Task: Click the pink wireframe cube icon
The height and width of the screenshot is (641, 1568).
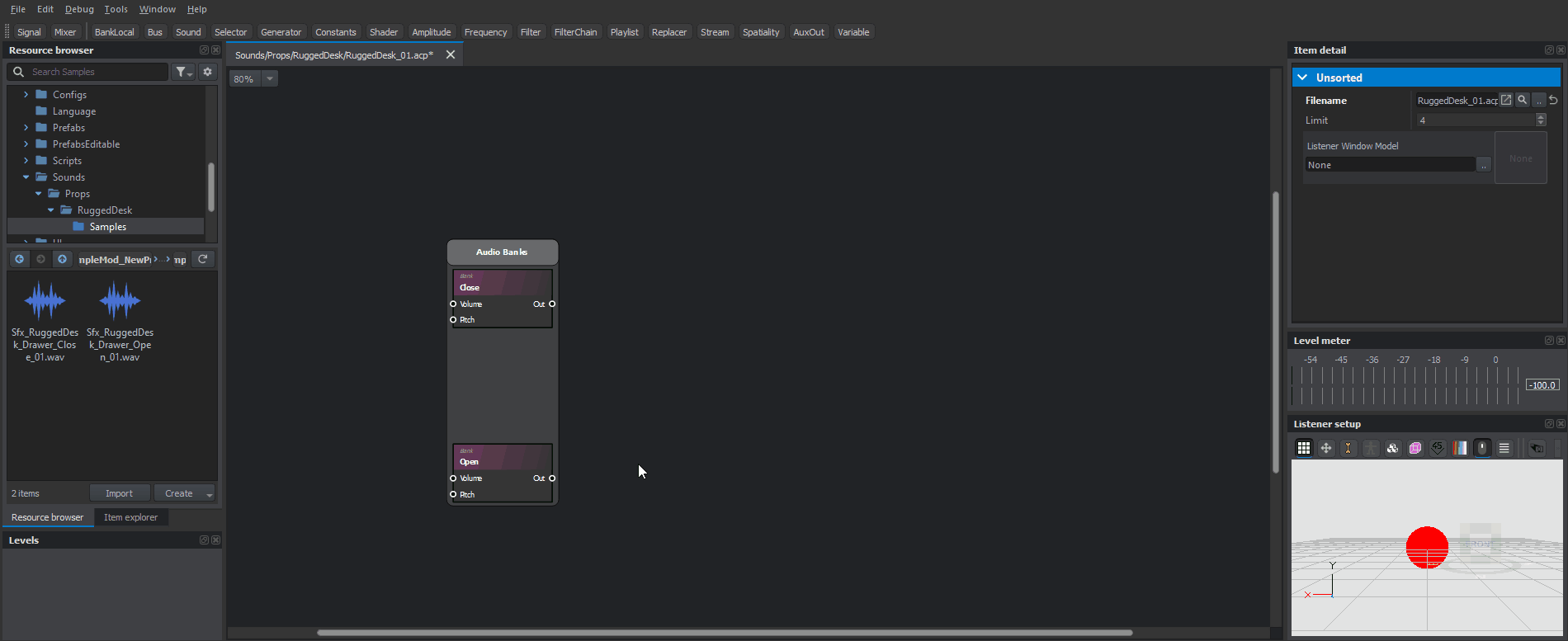Action: point(1415,448)
